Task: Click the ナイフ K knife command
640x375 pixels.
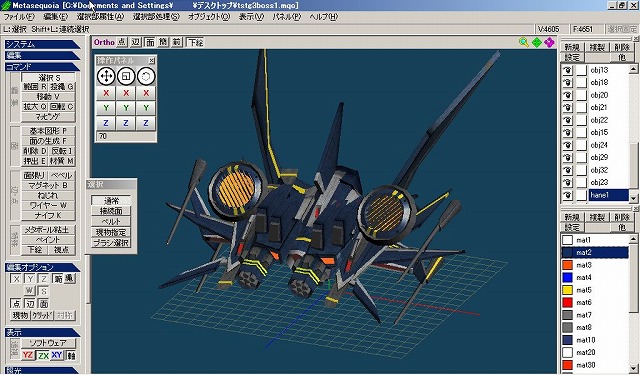Action: [x=48, y=215]
